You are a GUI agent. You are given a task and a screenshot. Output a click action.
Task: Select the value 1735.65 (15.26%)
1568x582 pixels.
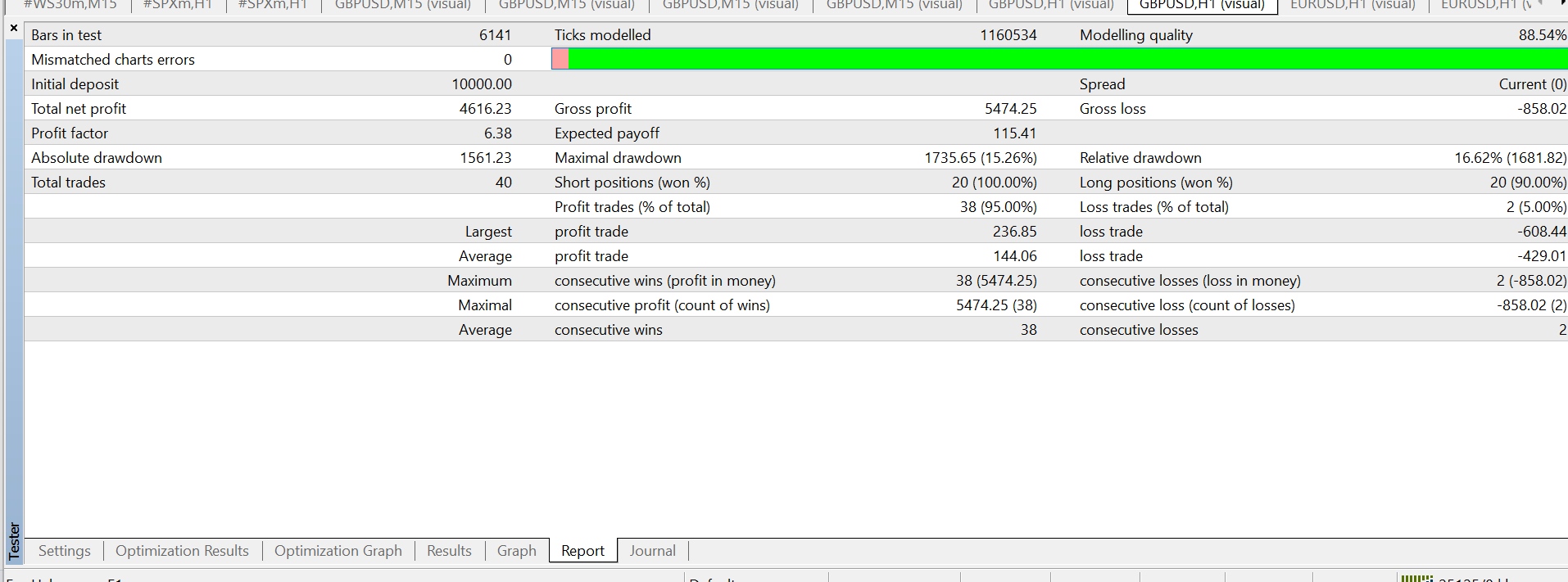[x=981, y=158]
